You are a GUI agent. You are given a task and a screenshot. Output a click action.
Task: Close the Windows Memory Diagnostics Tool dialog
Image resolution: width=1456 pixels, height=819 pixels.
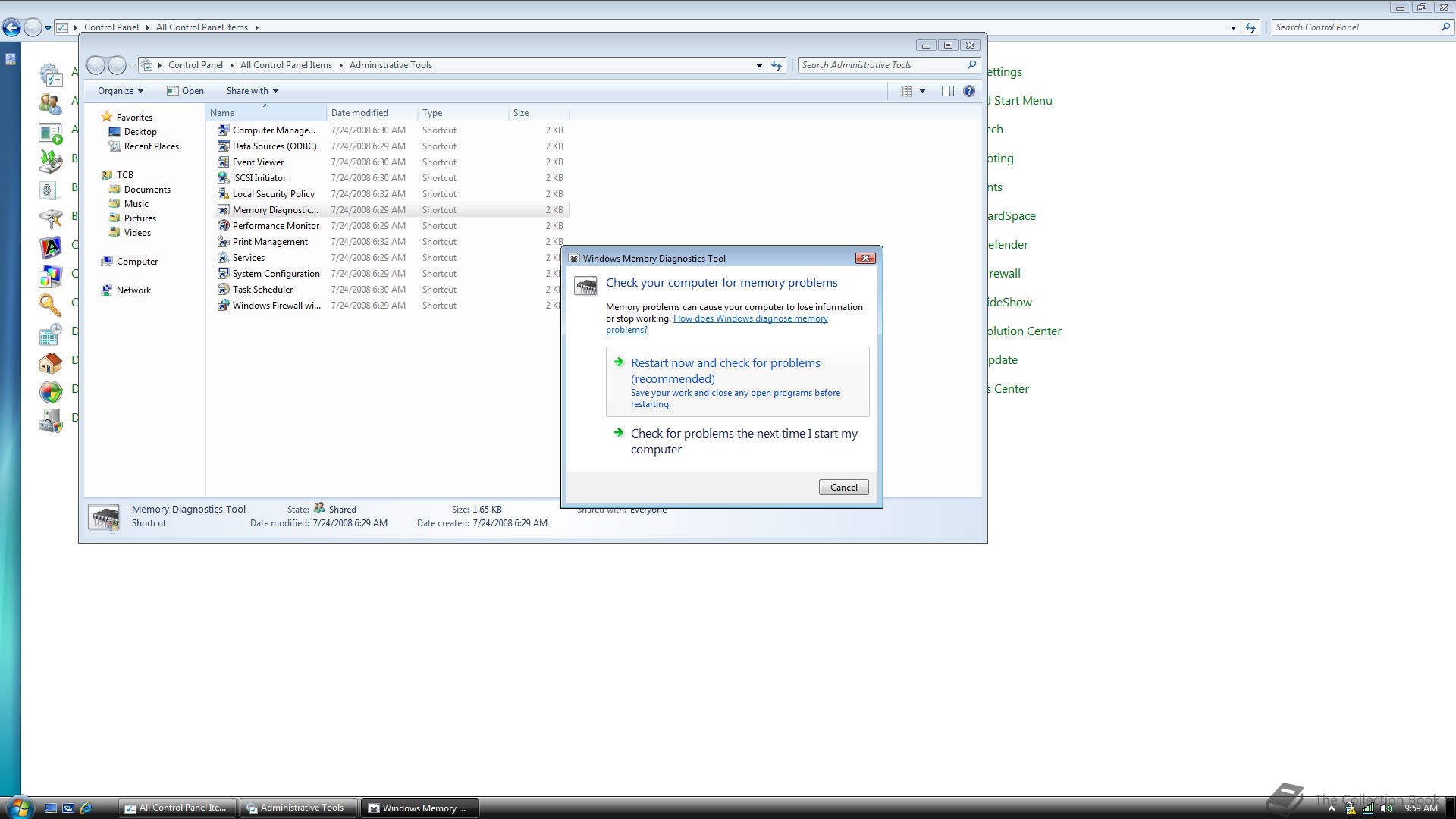click(865, 259)
